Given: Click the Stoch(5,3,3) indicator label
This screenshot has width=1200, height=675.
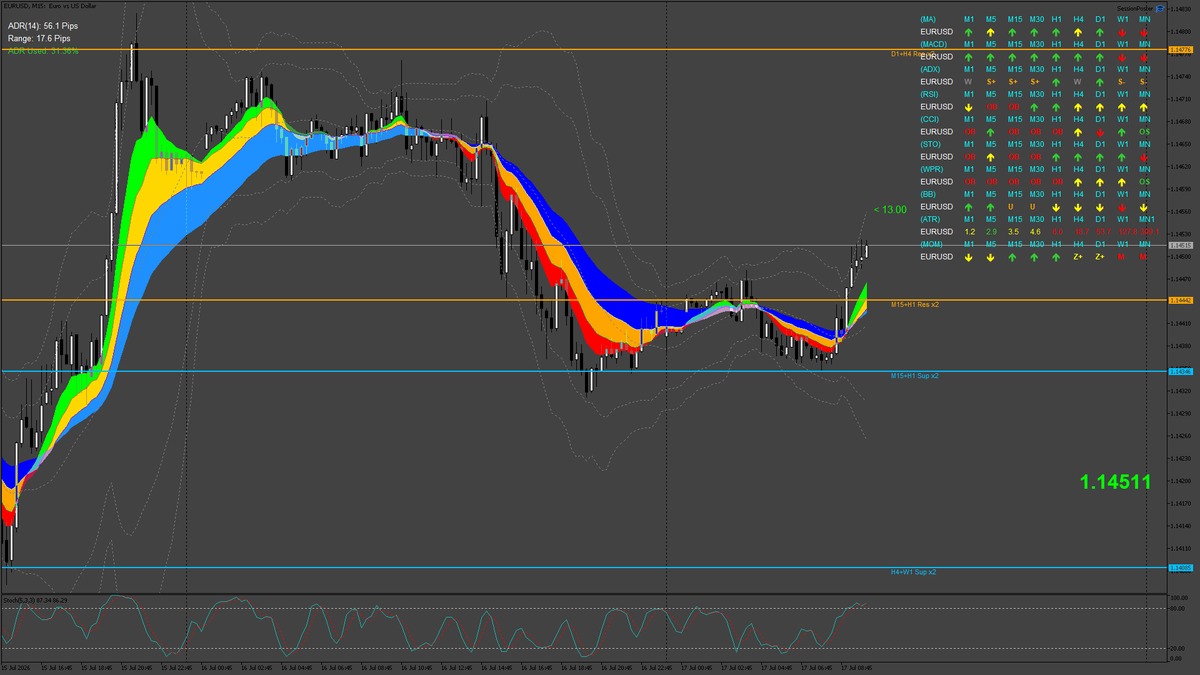Looking at the screenshot, I should (34, 599).
